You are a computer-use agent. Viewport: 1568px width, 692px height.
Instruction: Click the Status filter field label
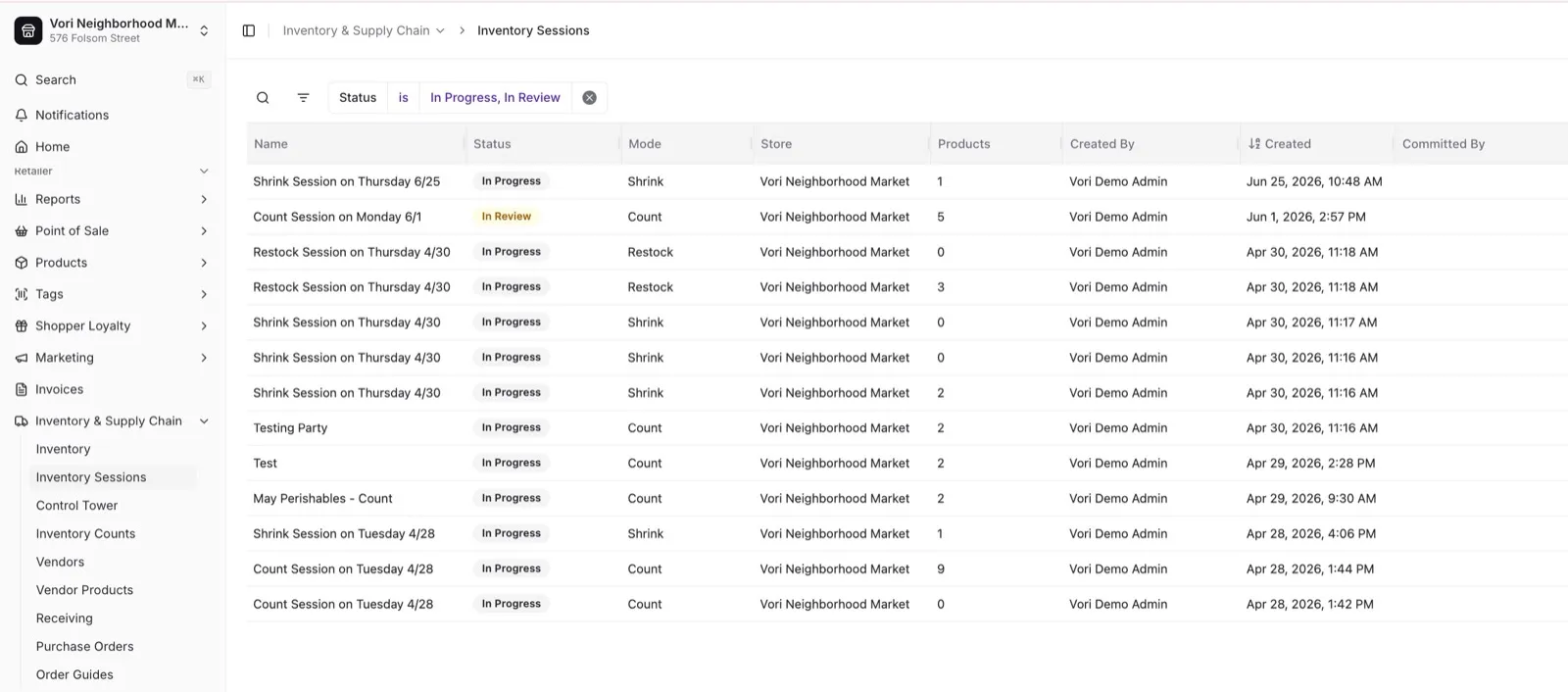(x=358, y=97)
